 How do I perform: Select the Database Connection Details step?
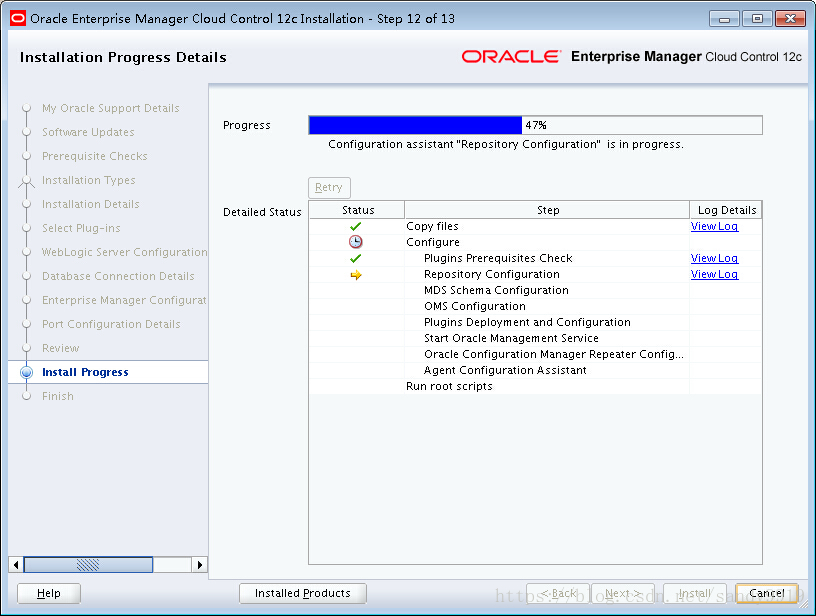[118, 276]
